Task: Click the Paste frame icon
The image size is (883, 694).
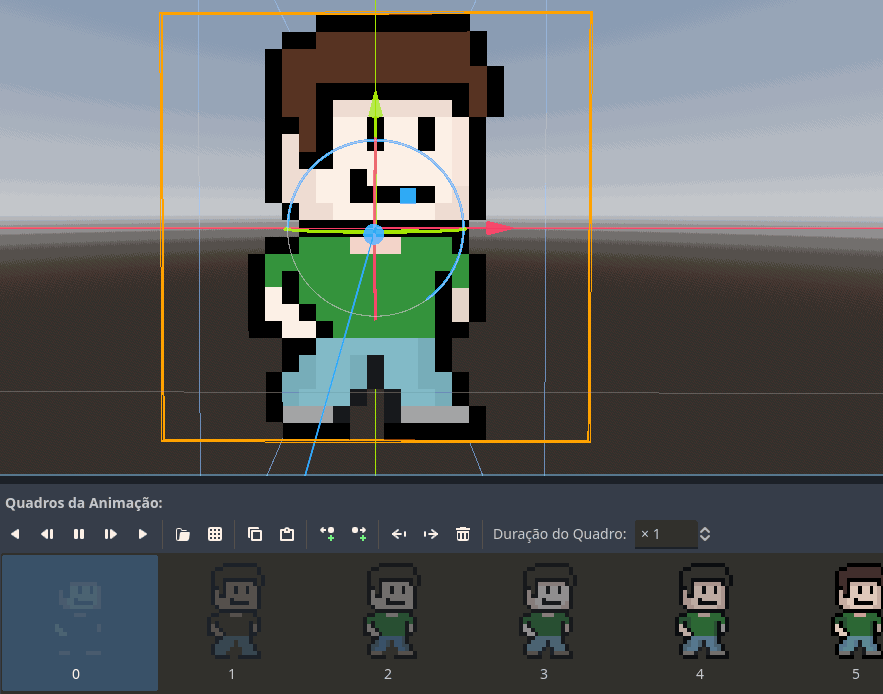Action: [287, 534]
